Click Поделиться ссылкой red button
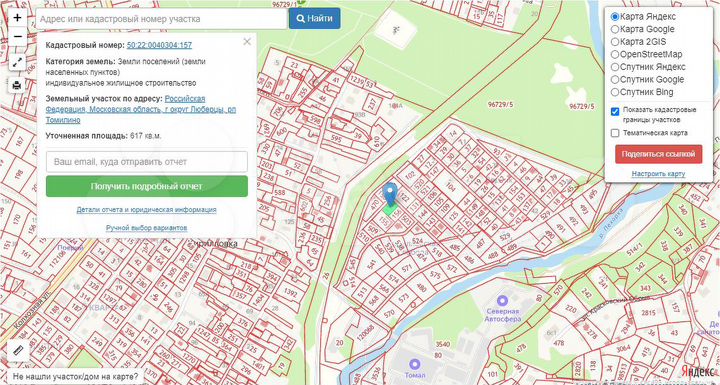 [x=658, y=154]
